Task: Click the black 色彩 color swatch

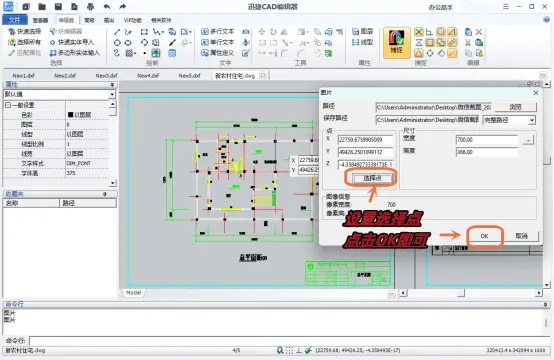Action: 70,115
